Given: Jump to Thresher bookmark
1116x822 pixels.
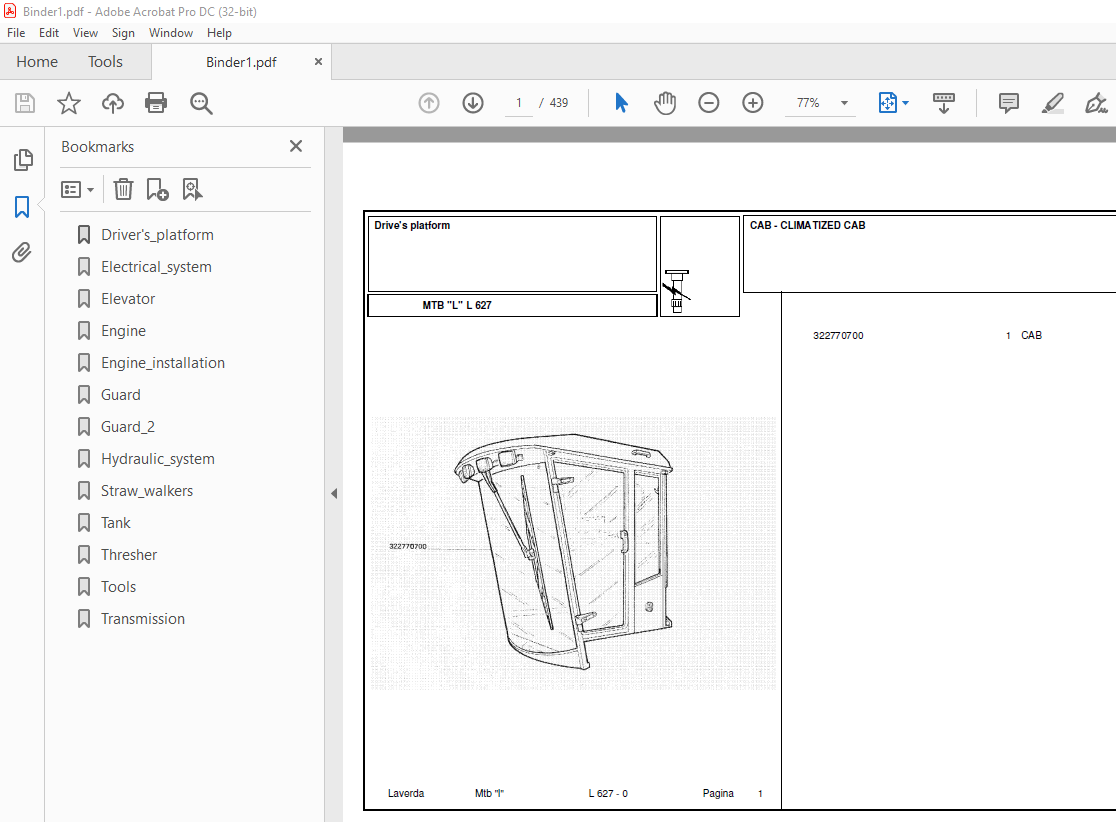Looking at the screenshot, I should point(129,555).
